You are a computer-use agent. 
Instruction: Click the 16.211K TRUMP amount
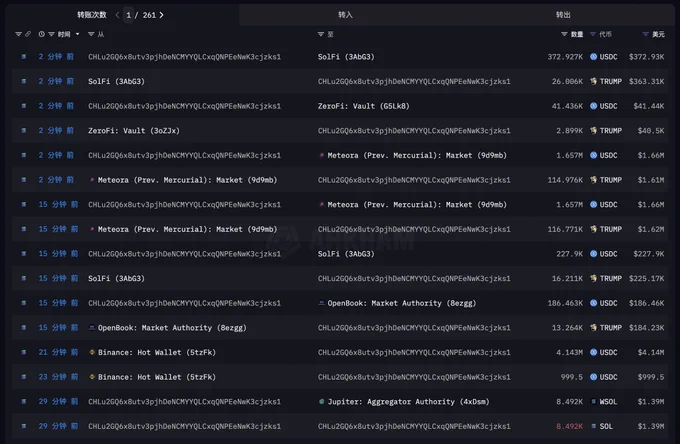pyautogui.click(x=567, y=278)
